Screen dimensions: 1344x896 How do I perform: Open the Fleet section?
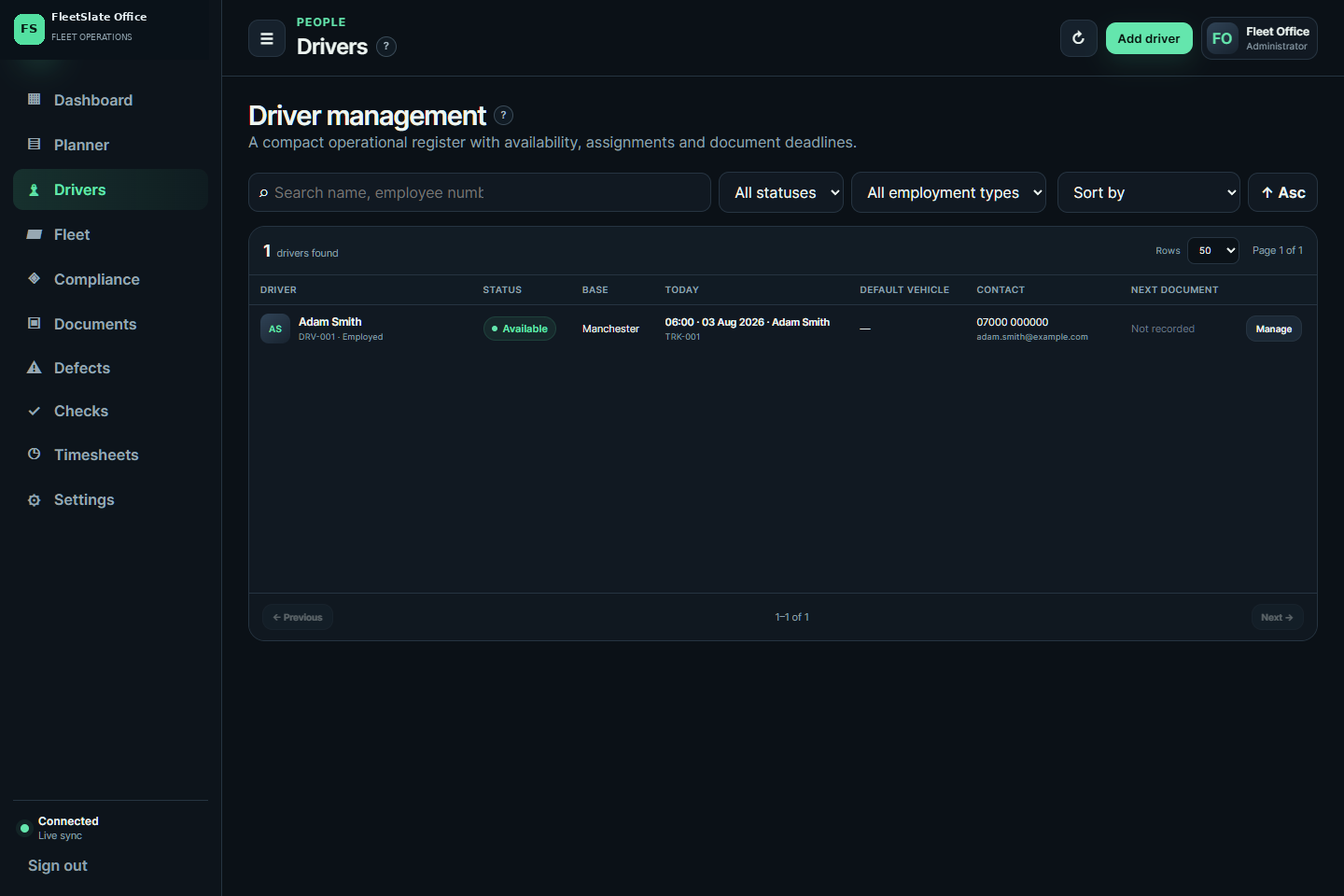[110, 234]
